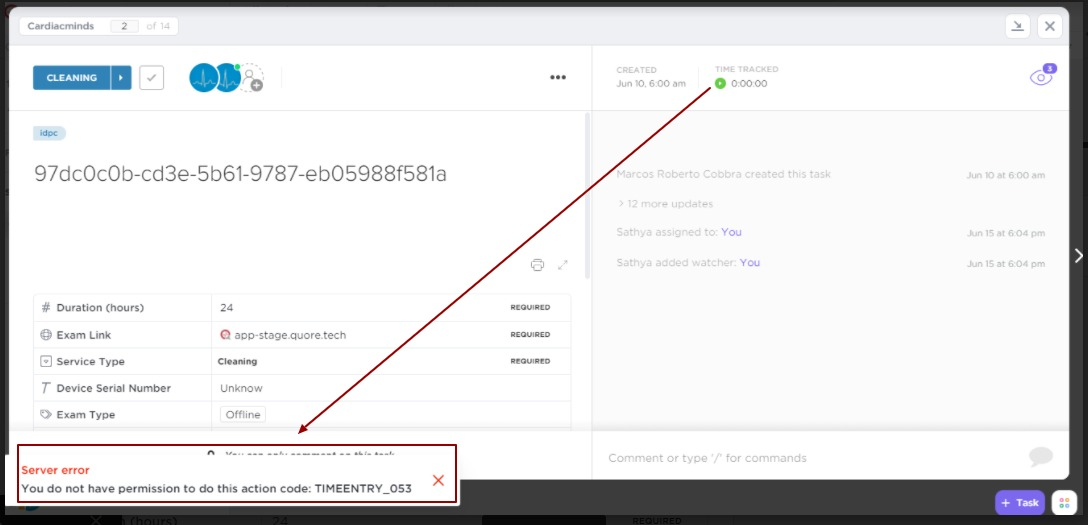
Task: Print the custom fields with printer icon
Action: pyautogui.click(x=537, y=265)
